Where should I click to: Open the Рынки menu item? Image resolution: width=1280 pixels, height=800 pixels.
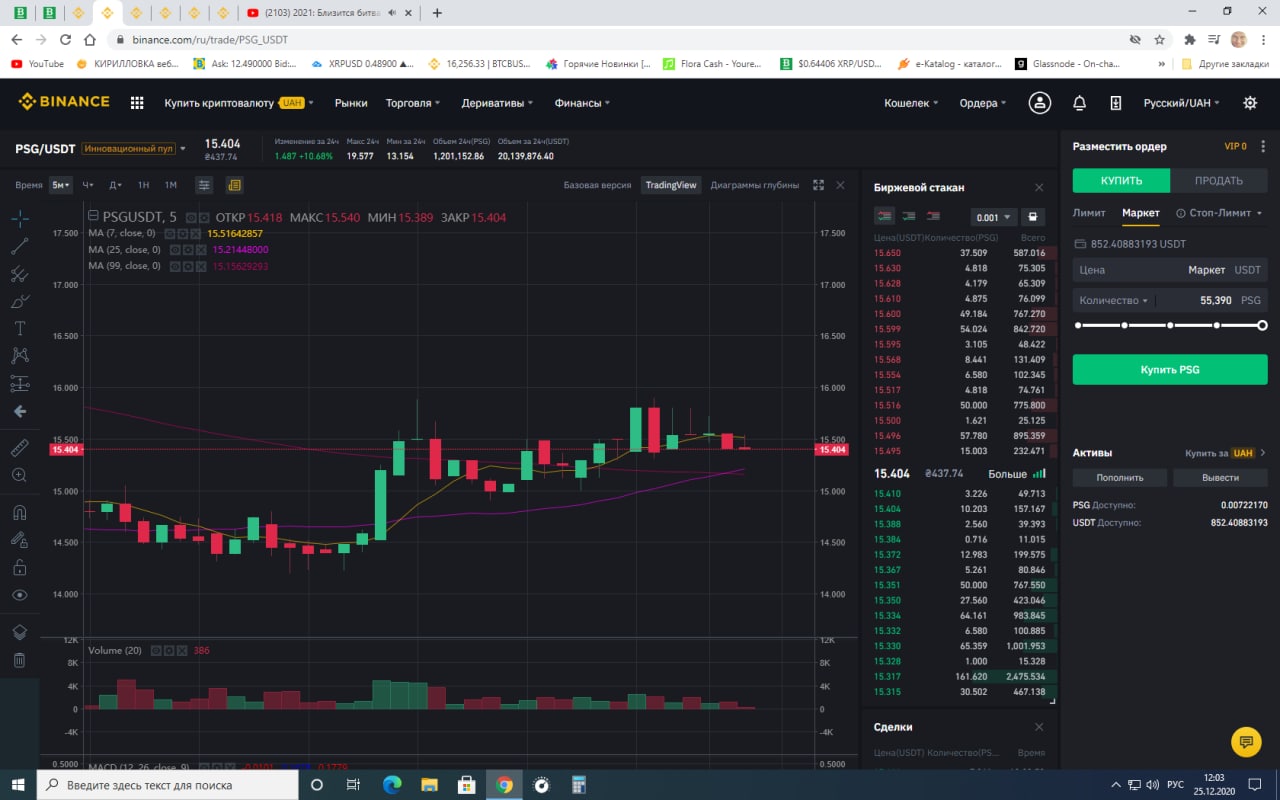[351, 103]
